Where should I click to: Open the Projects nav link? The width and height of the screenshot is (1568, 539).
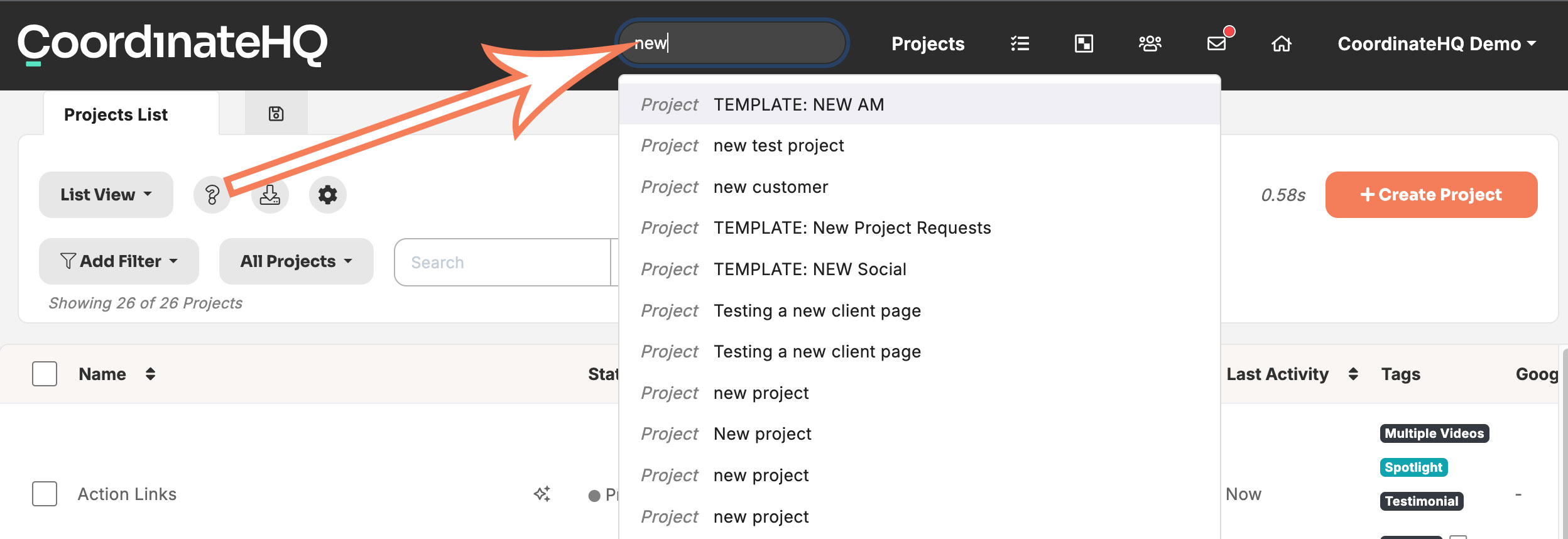coord(928,44)
